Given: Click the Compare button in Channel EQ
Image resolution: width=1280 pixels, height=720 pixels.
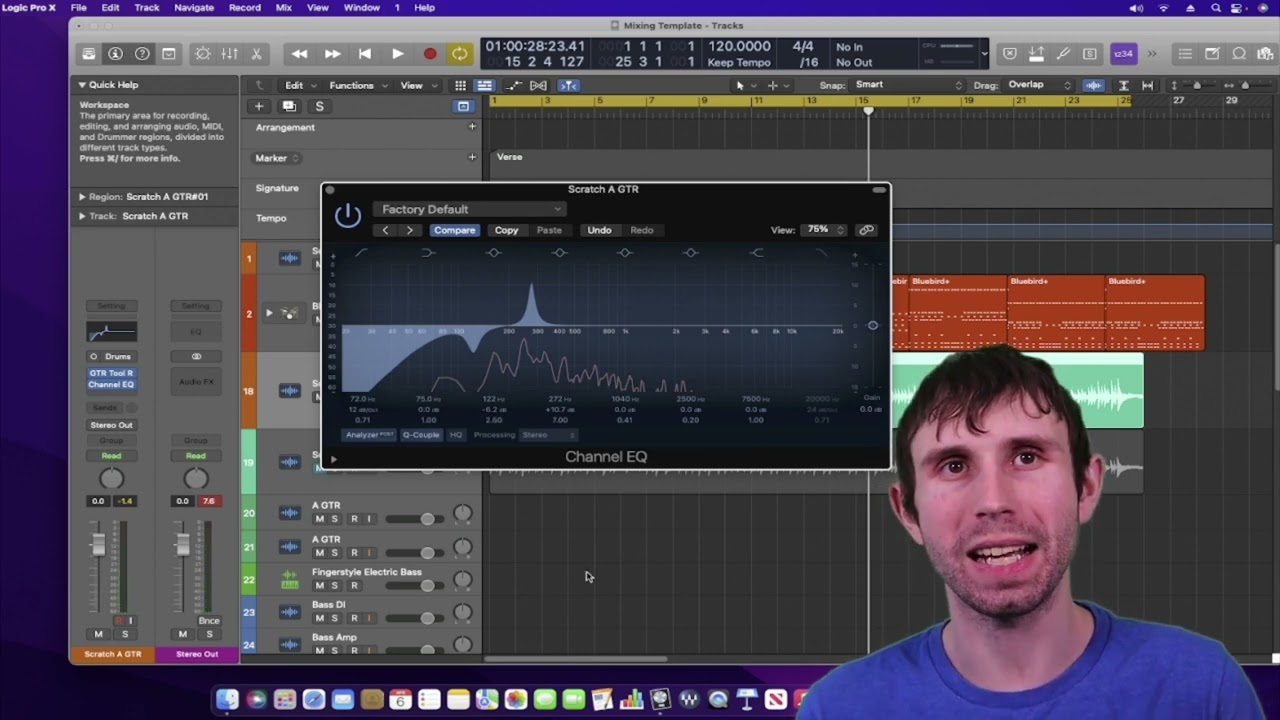Looking at the screenshot, I should pos(454,230).
